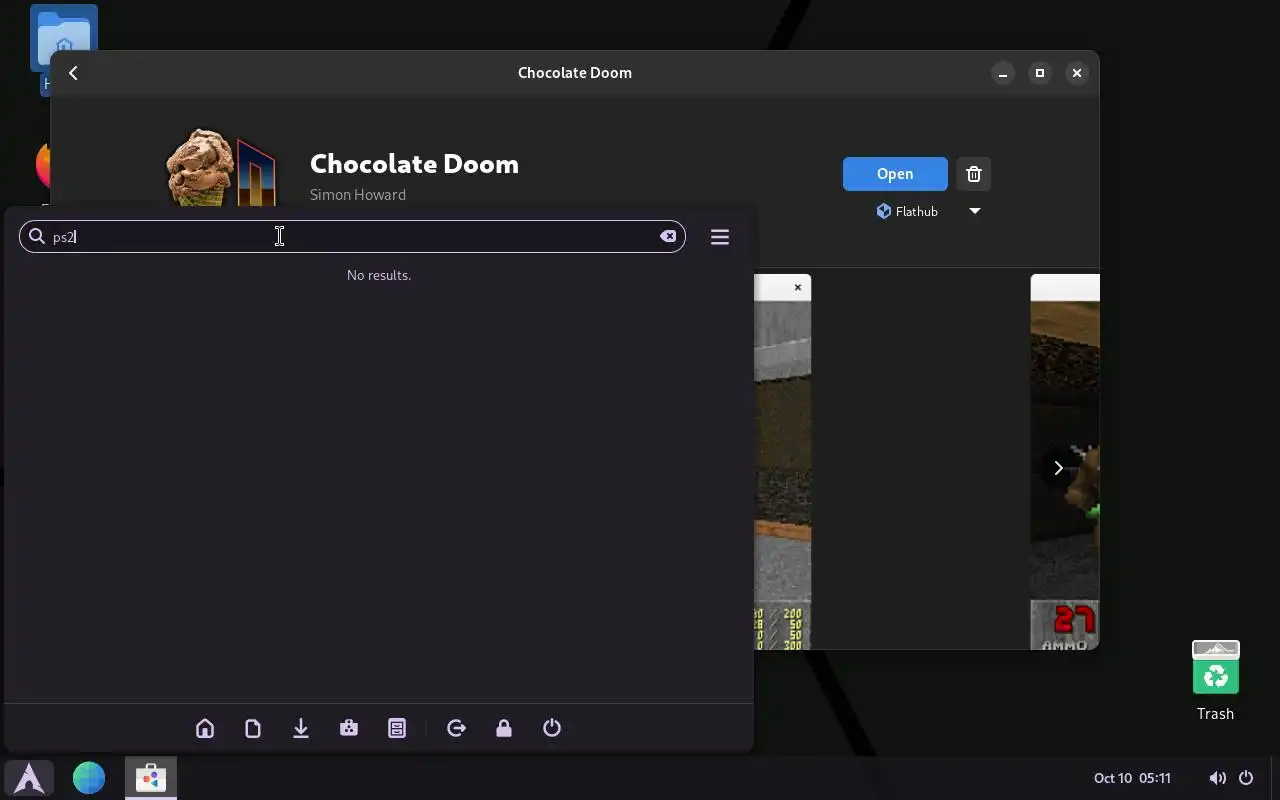This screenshot has width=1280, height=800.
Task: Close the screenshot overlay with x
Action: tap(798, 288)
